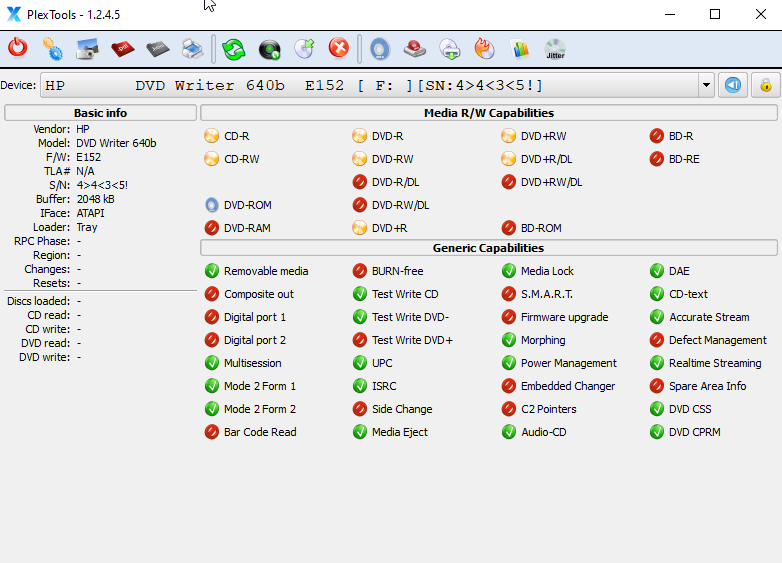Click the "Composite out" label

259,294
